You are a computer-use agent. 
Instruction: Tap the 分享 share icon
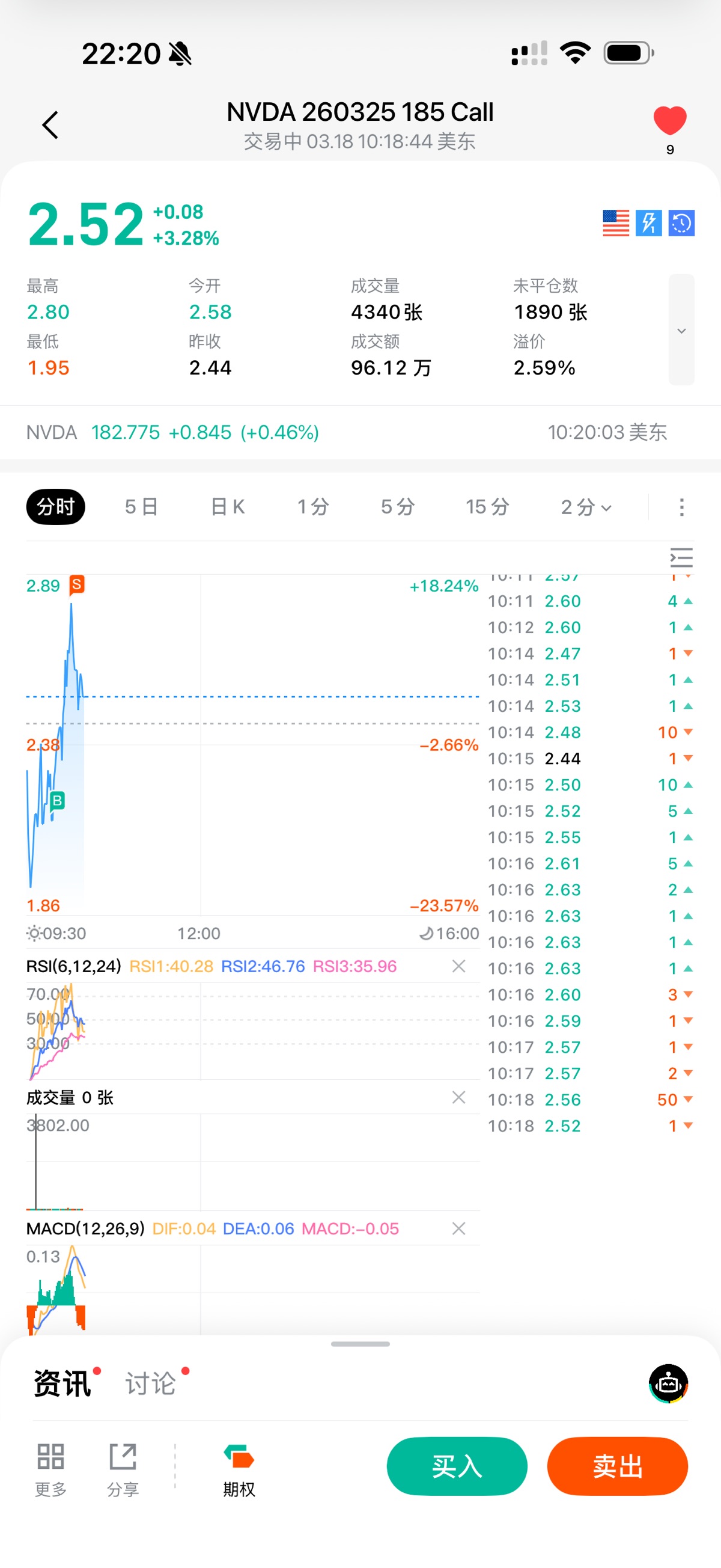pos(123,1469)
